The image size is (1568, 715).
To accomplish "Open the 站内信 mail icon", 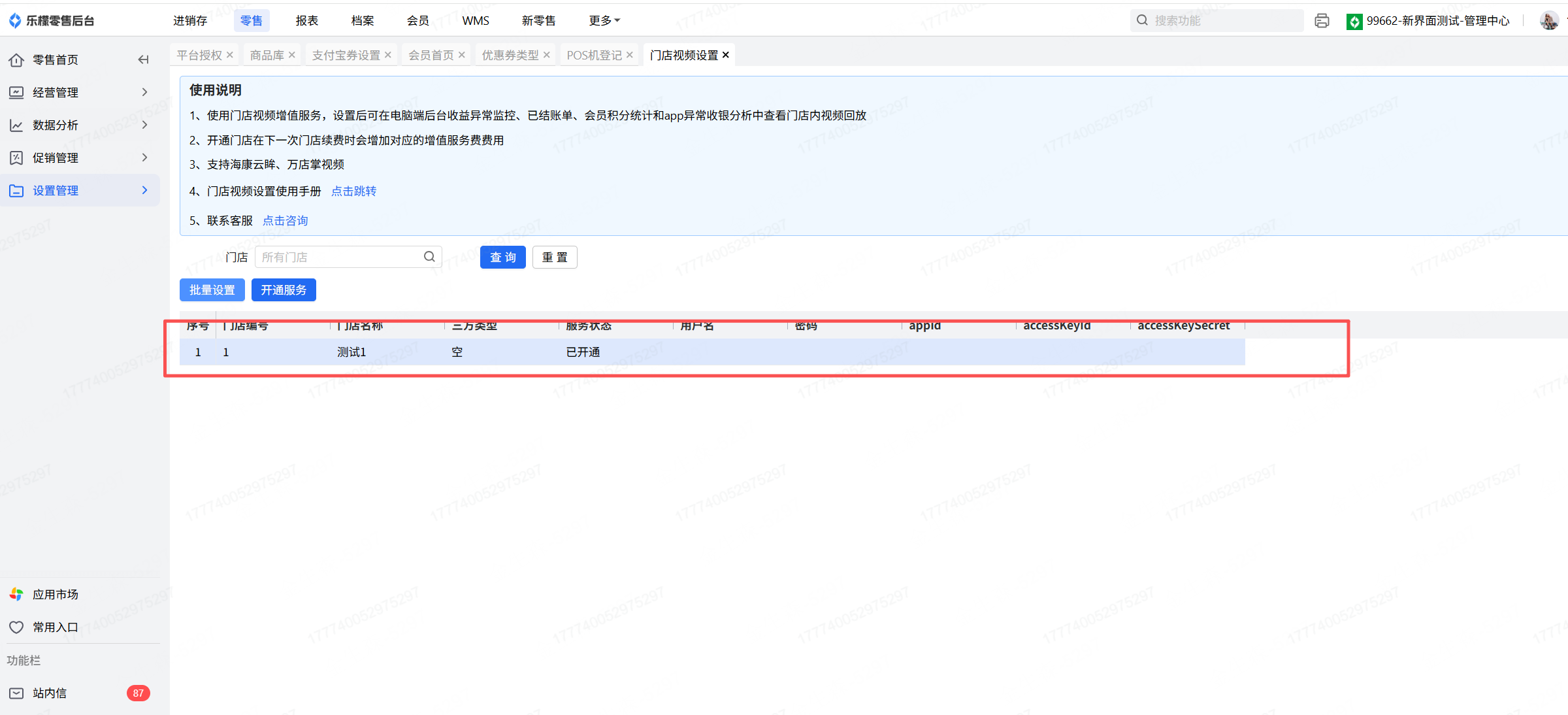I will tap(16, 693).
